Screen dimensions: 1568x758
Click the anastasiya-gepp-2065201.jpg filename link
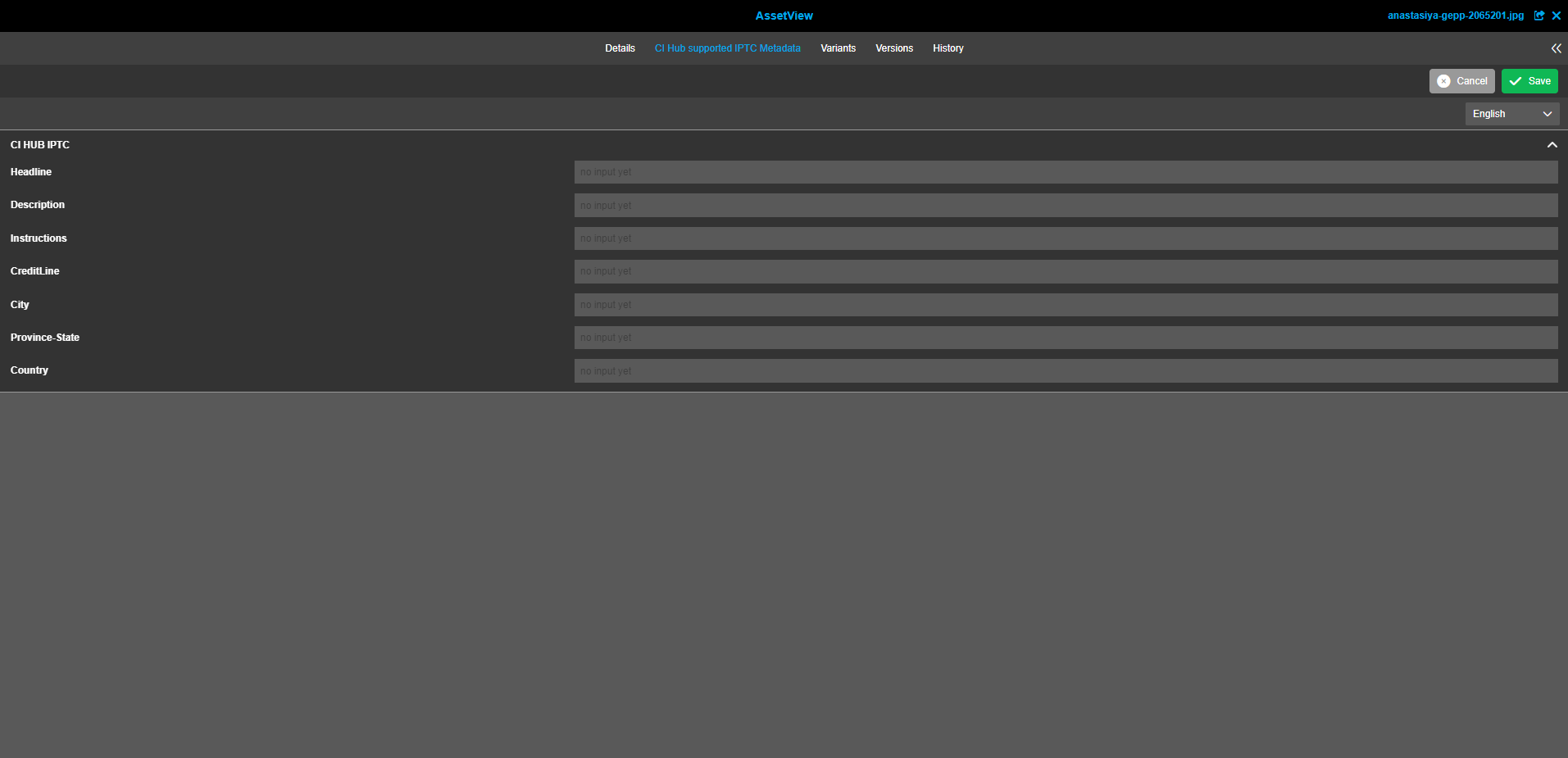point(1456,16)
